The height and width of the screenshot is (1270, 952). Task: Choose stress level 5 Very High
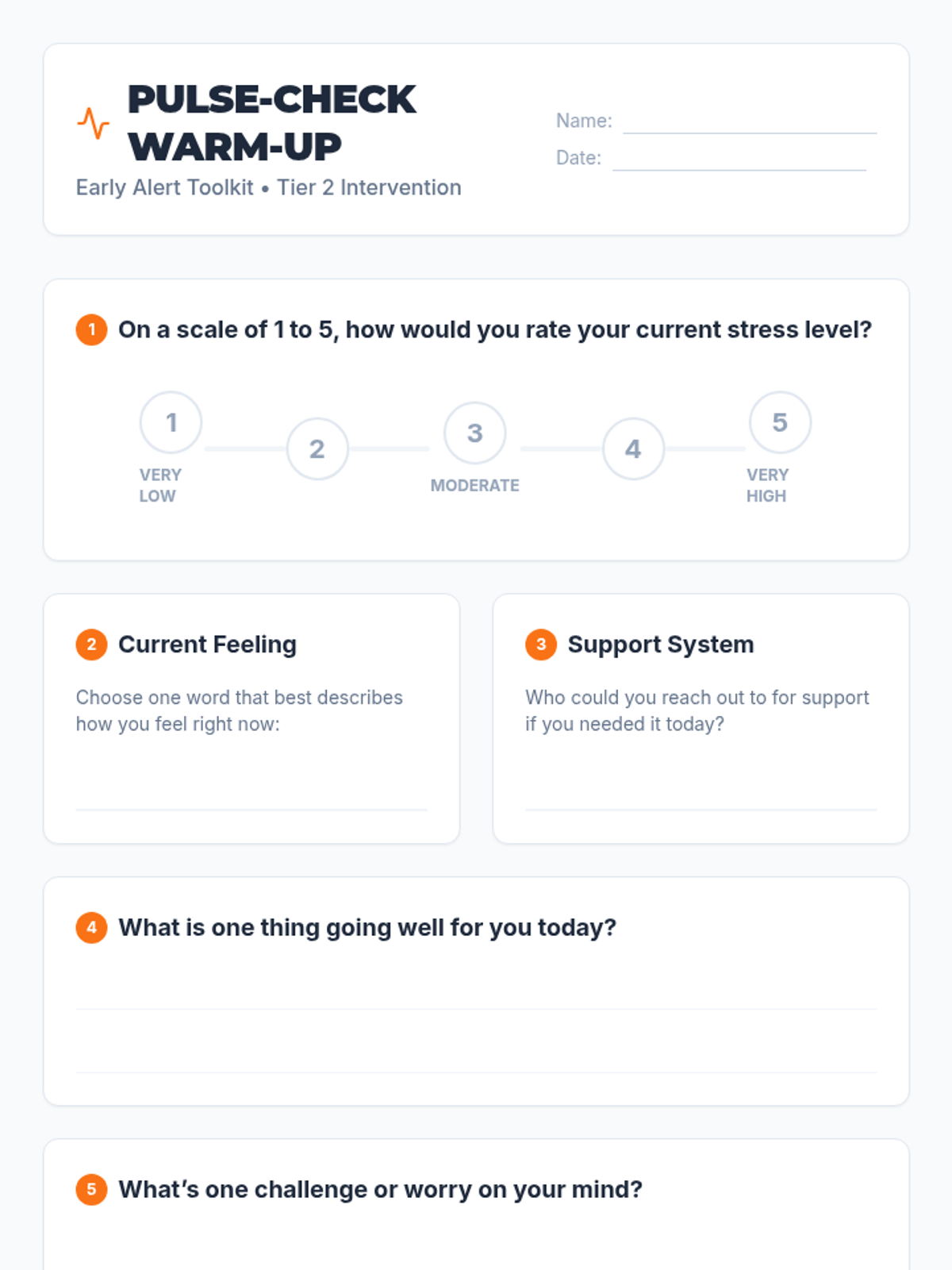tap(780, 422)
